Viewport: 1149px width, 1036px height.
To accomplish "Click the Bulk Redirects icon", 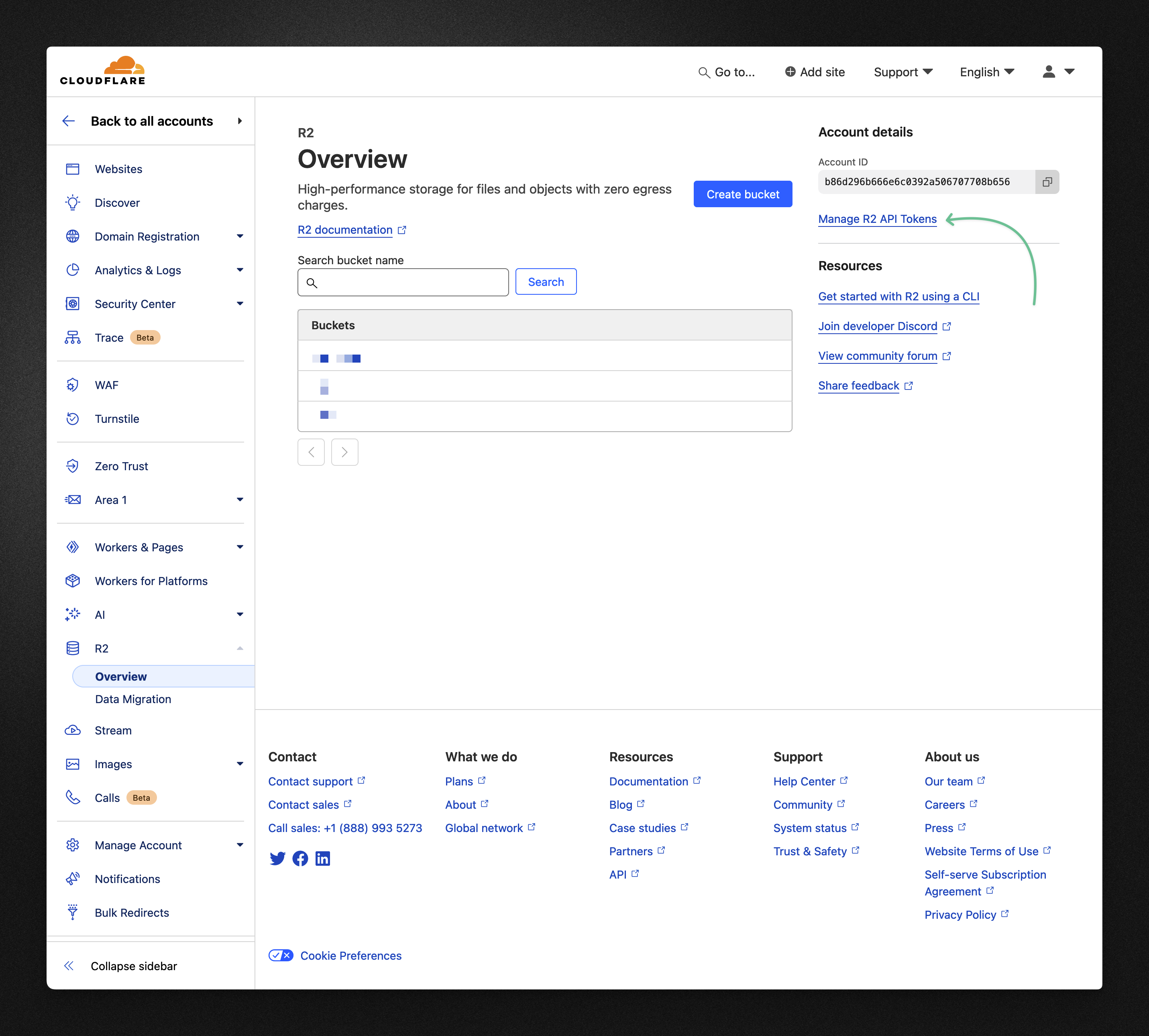I will (x=73, y=912).
